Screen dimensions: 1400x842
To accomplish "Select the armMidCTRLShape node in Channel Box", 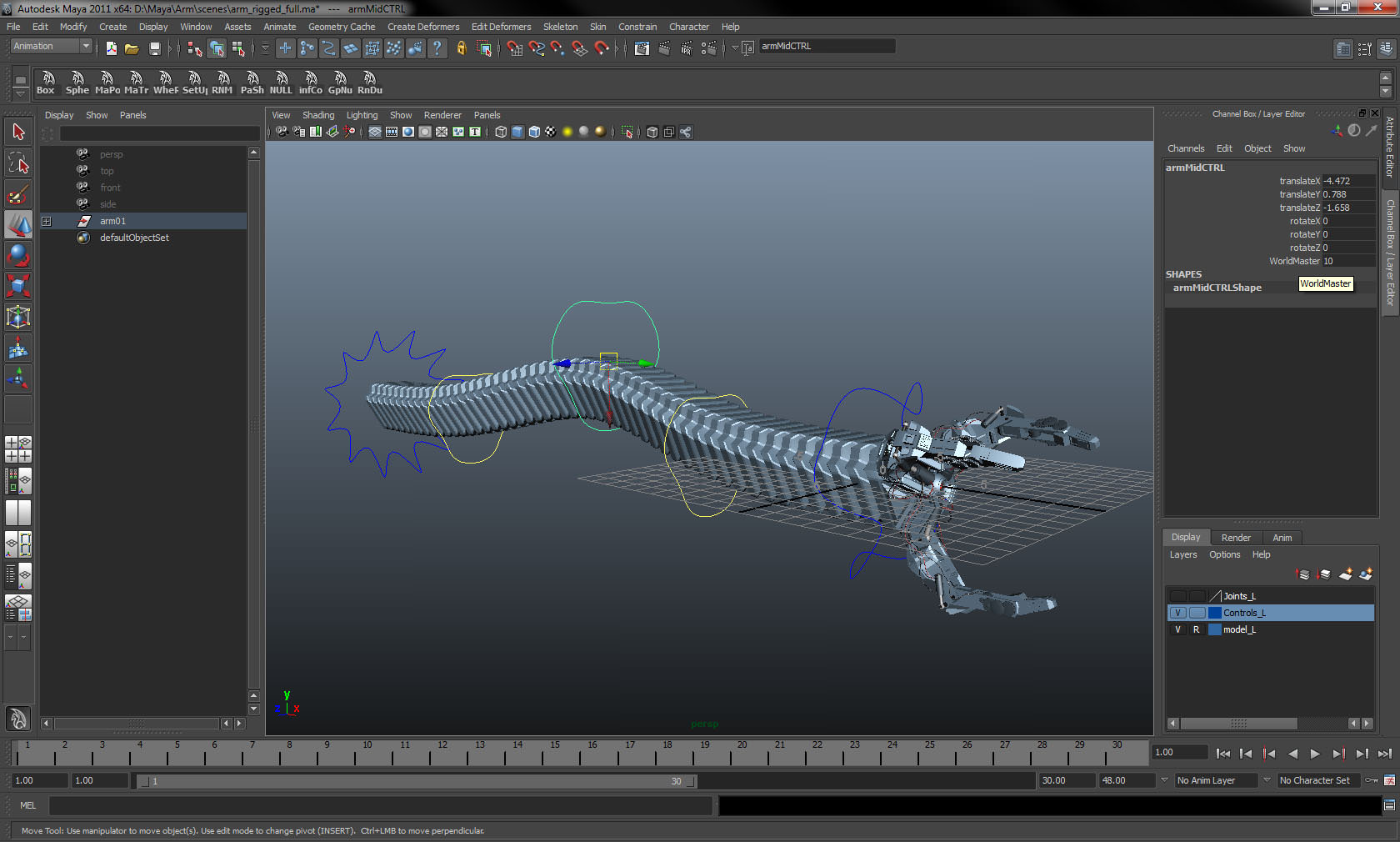I will coord(1217,288).
